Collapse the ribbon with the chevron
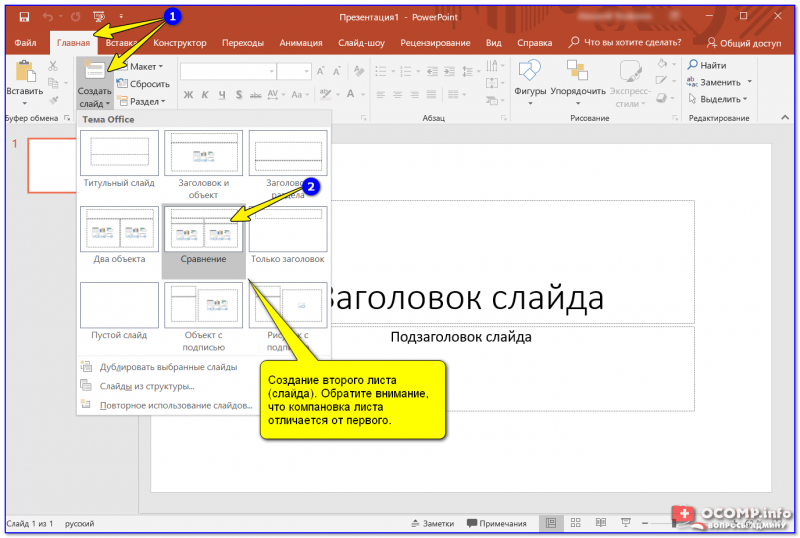 785,117
